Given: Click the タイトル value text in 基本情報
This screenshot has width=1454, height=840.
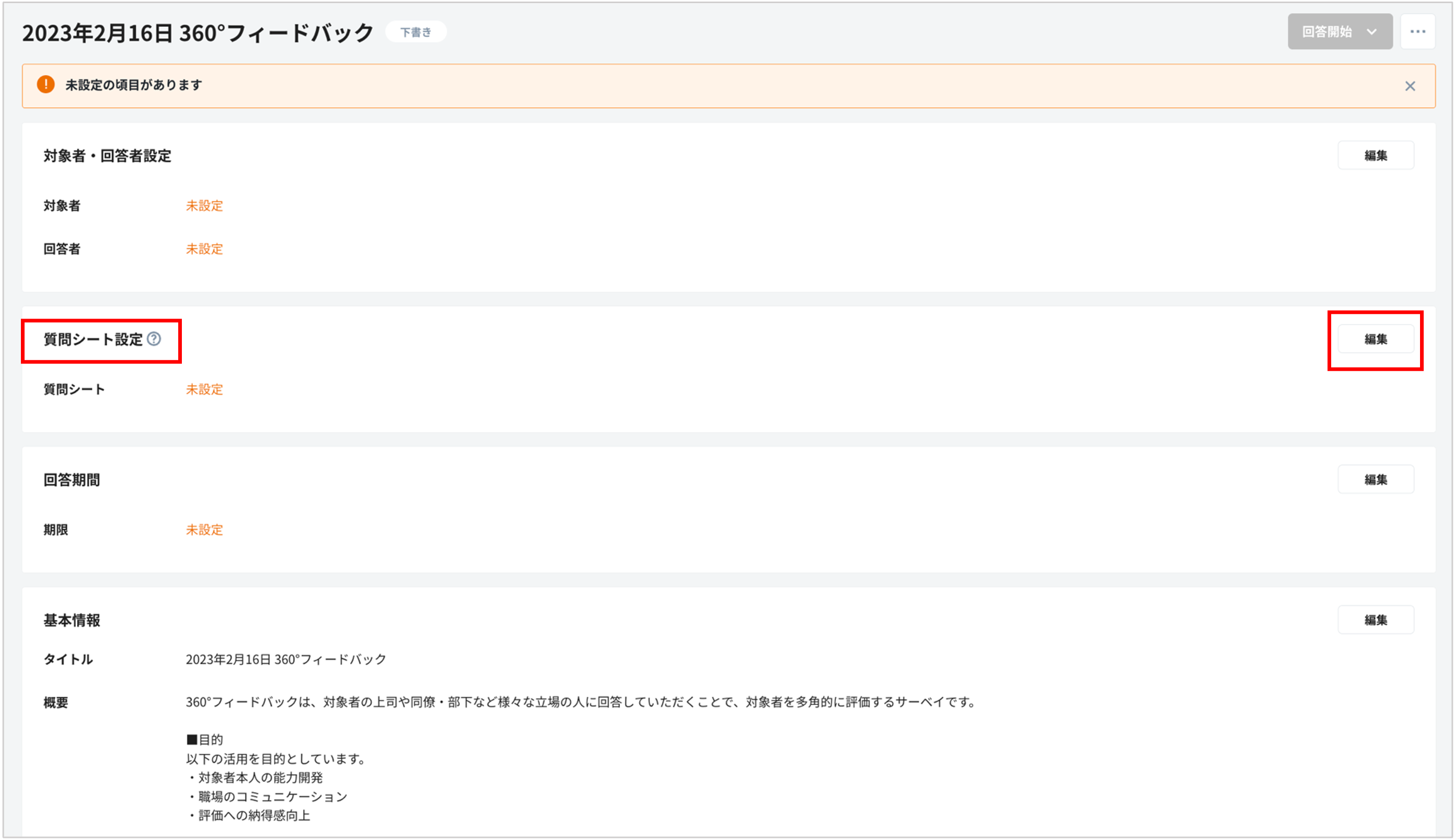Looking at the screenshot, I should point(285,660).
